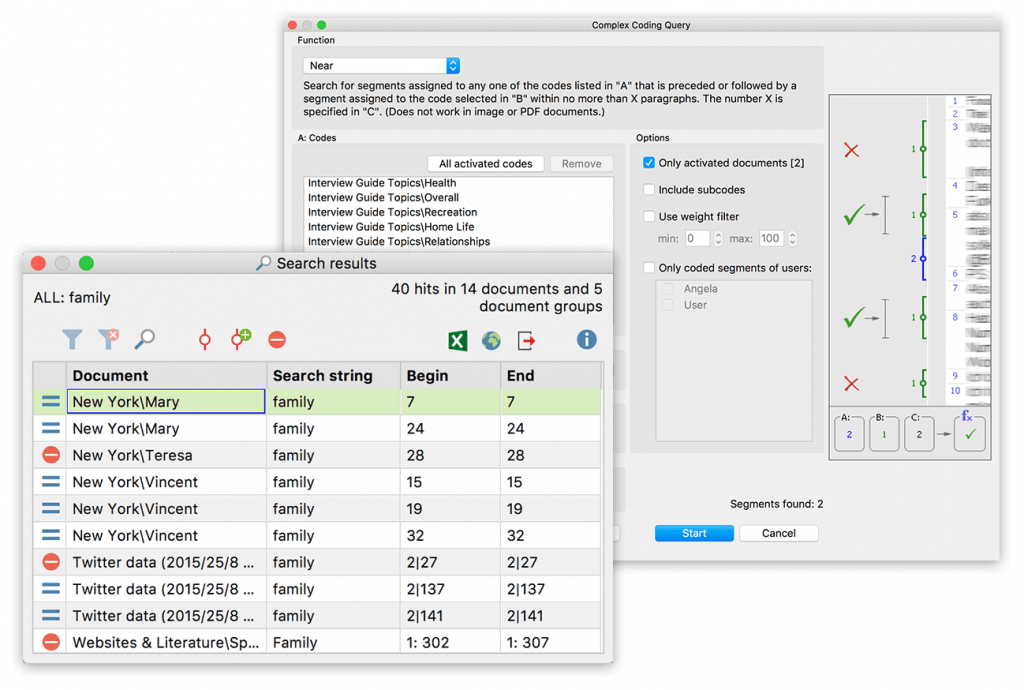Click the All activated codes button

(485, 163)
